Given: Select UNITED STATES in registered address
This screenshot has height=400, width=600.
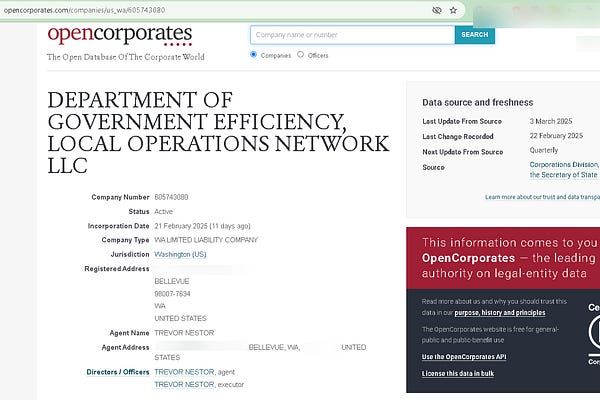Looking at the screenshot, I should [x=181, y=318].
